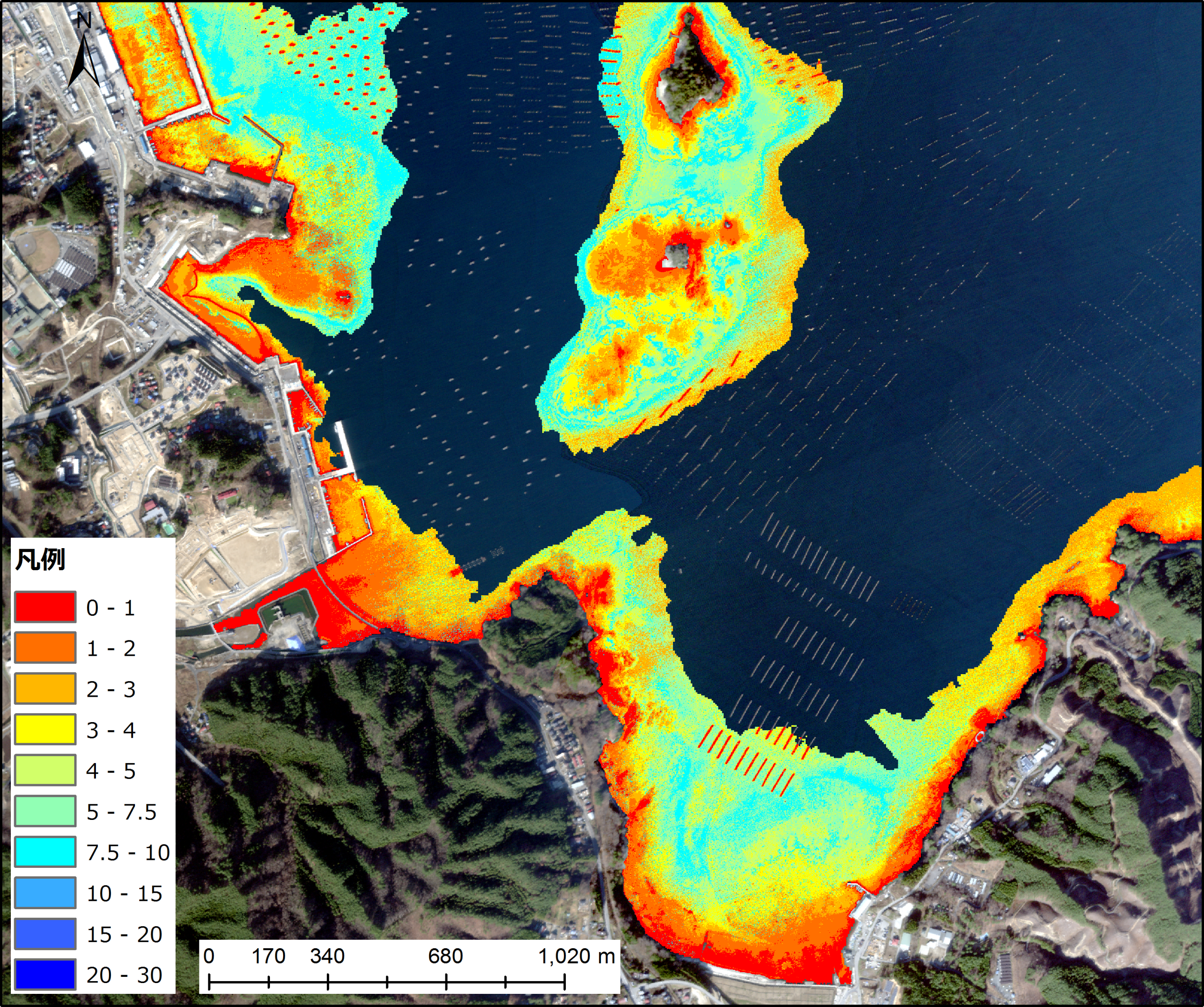The width and height of the screenshot is (1204, 1007).
Task: Click the scale bar label 170
Action: point(269,956)
